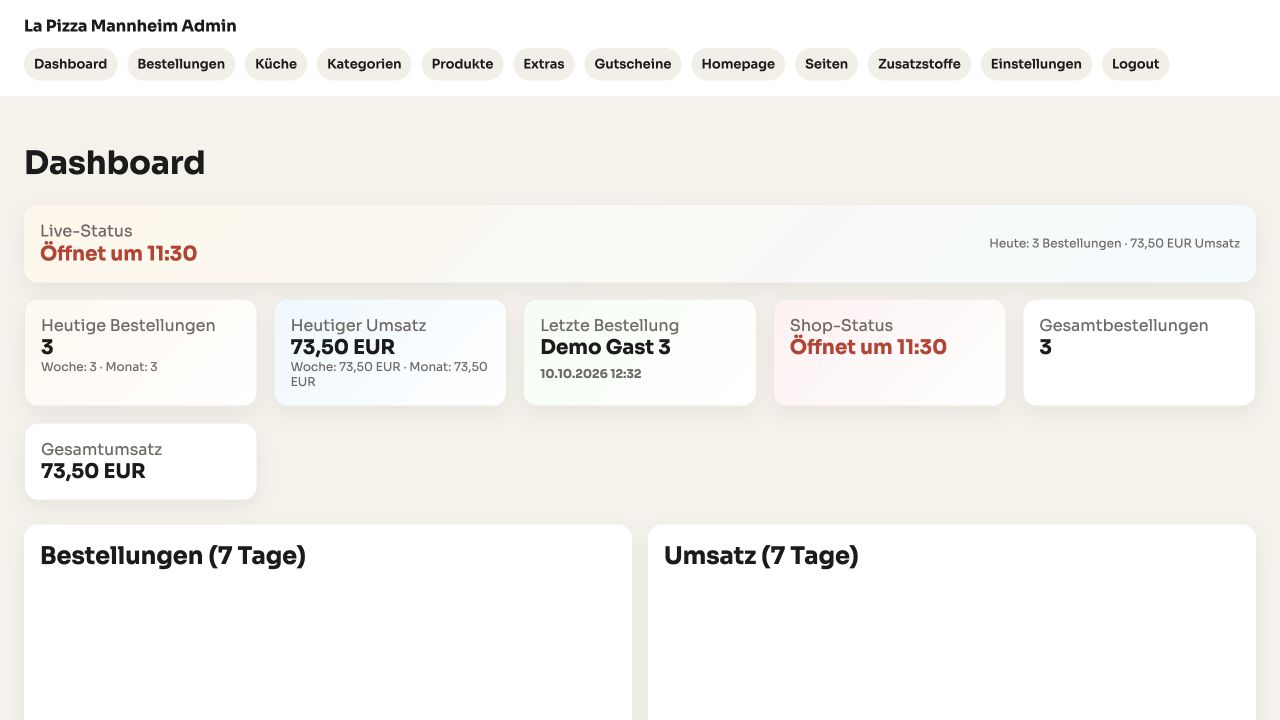Open the Küche view
Viewport: 1280px width, 720px height.
[x=276, y=64]
